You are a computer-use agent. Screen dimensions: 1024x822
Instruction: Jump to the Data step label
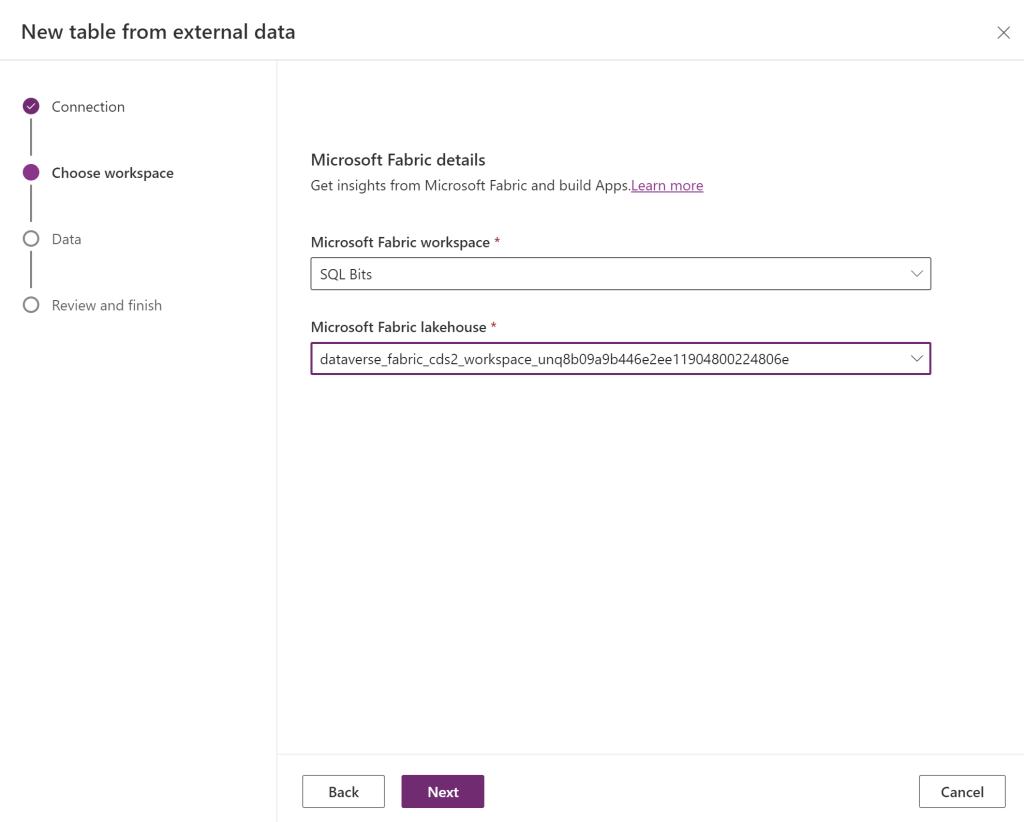pyautogui.click(x=67, y=239)
